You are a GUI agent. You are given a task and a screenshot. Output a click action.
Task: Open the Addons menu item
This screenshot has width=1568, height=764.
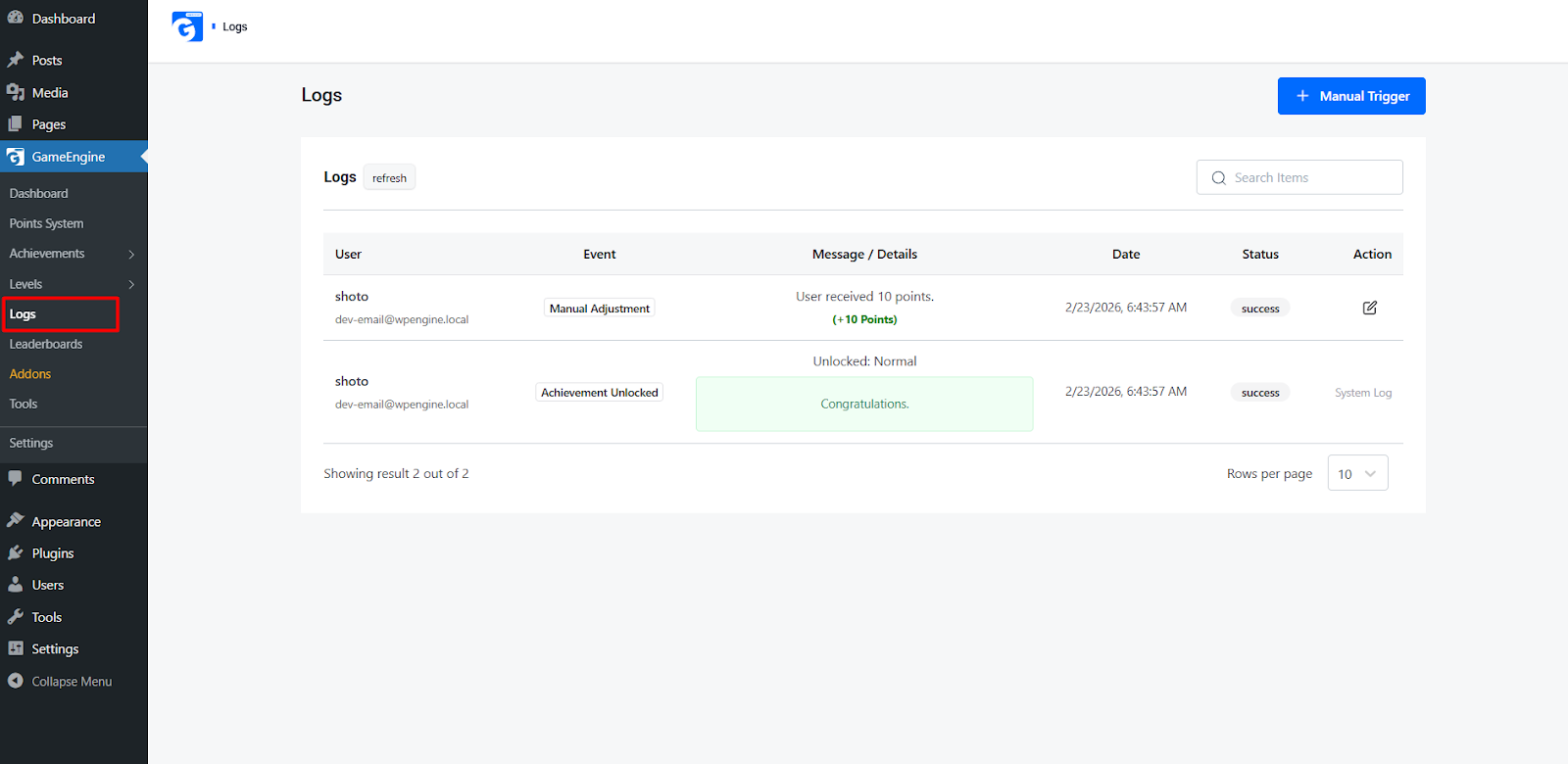pos(30,374)
